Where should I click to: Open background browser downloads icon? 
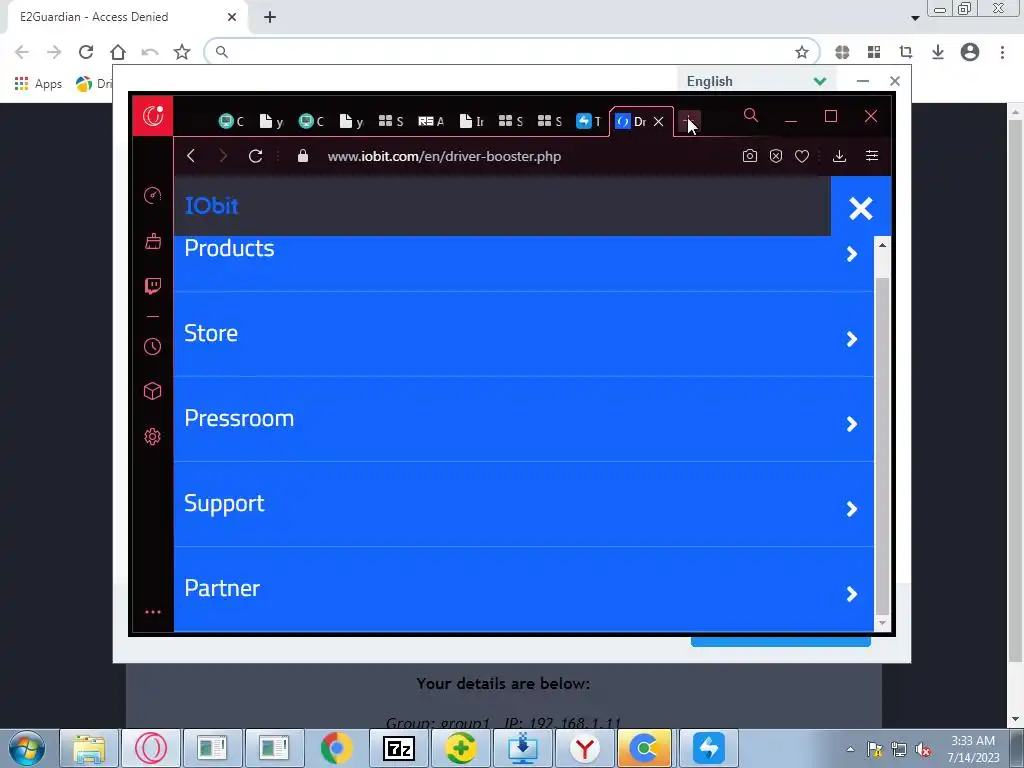(938, 52)
